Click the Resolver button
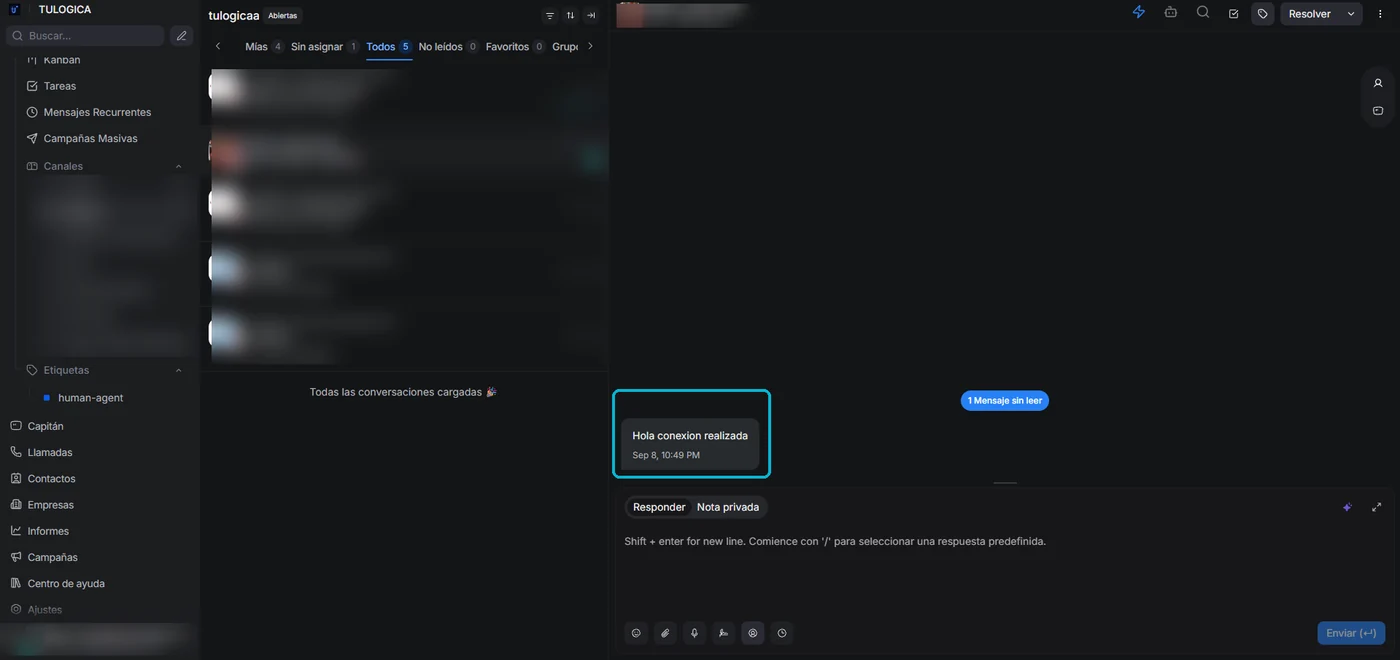Screen dimensions: 1400x660 click(1309, 14)
